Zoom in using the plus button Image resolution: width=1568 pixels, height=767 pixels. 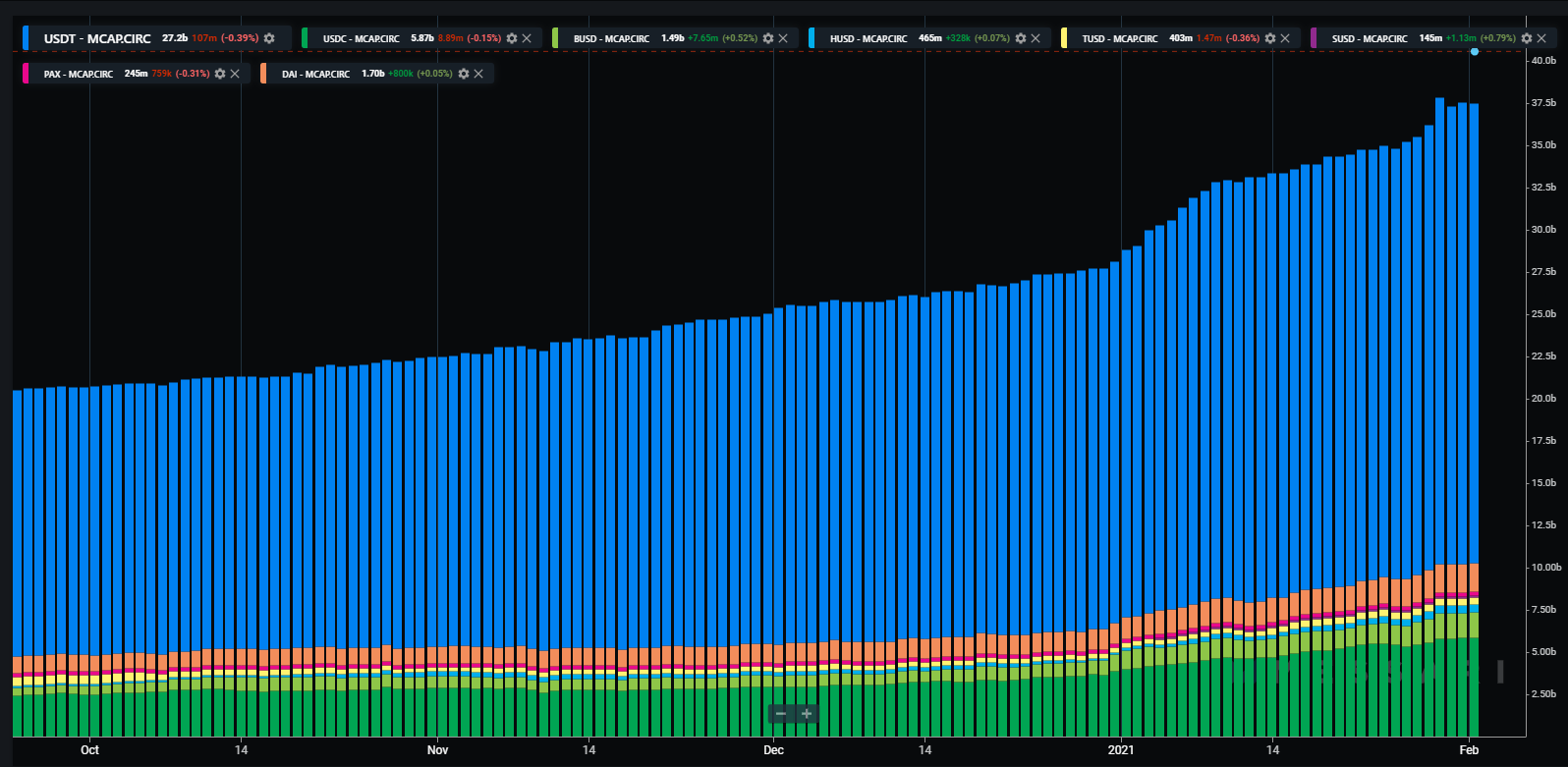coord(807,714)
